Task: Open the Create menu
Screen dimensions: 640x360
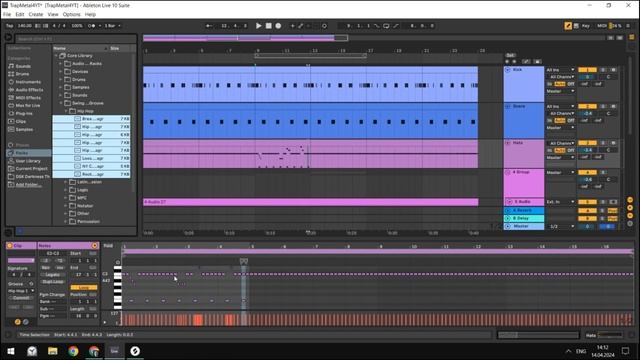Action: [x=36, y=14]
